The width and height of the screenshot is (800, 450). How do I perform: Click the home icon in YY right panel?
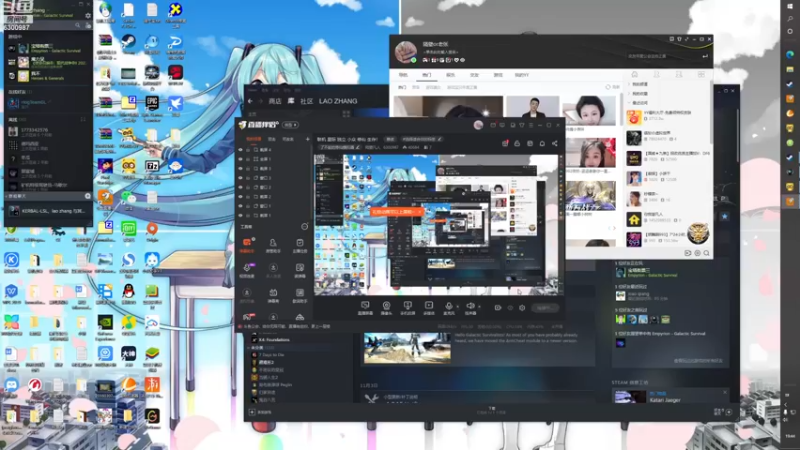[634, 74]
